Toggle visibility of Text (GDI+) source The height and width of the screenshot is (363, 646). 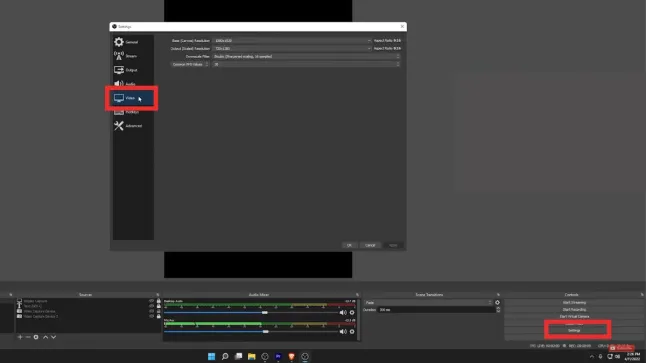pos(152,306)
